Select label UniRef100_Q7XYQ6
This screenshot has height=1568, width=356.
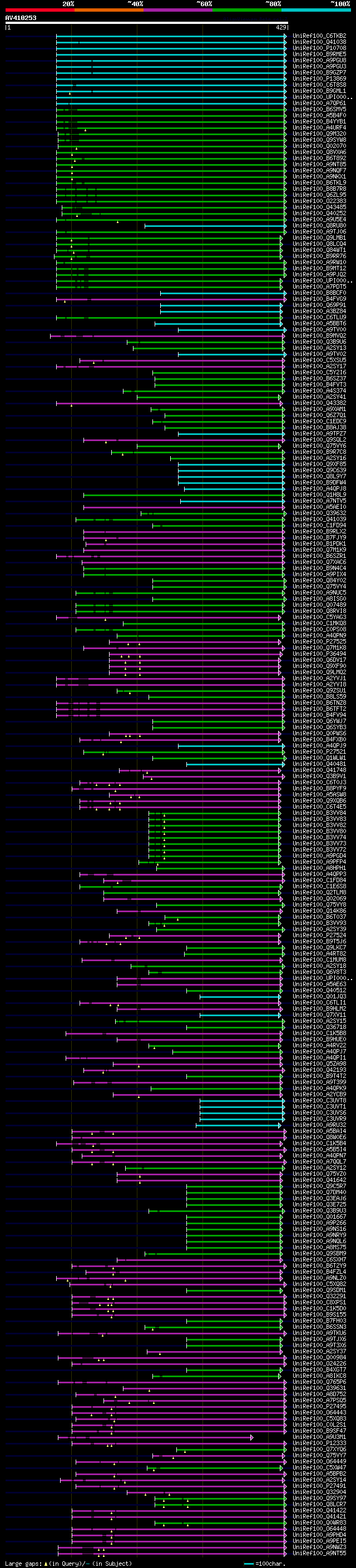point(319,1449)
